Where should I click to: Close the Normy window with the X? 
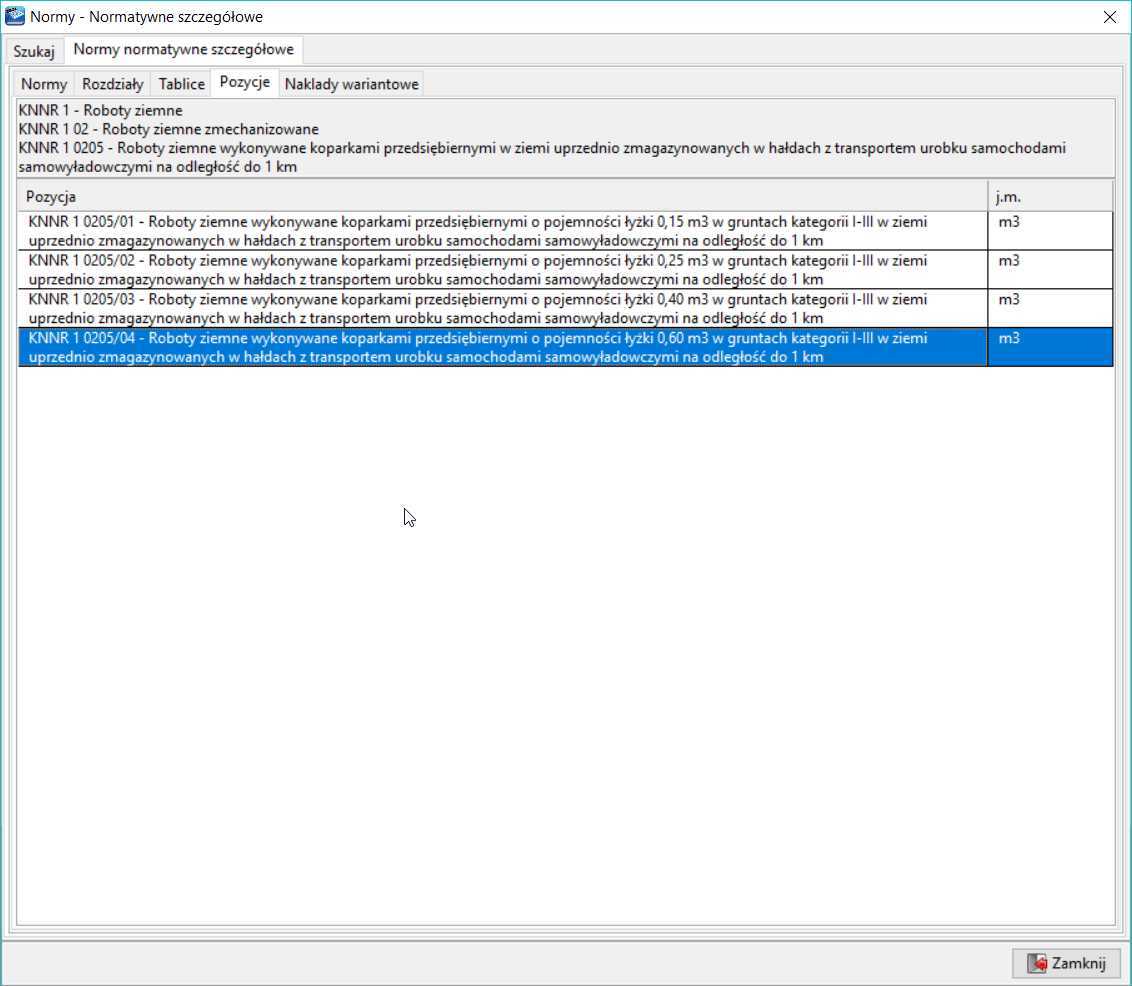click(1109, 17)
